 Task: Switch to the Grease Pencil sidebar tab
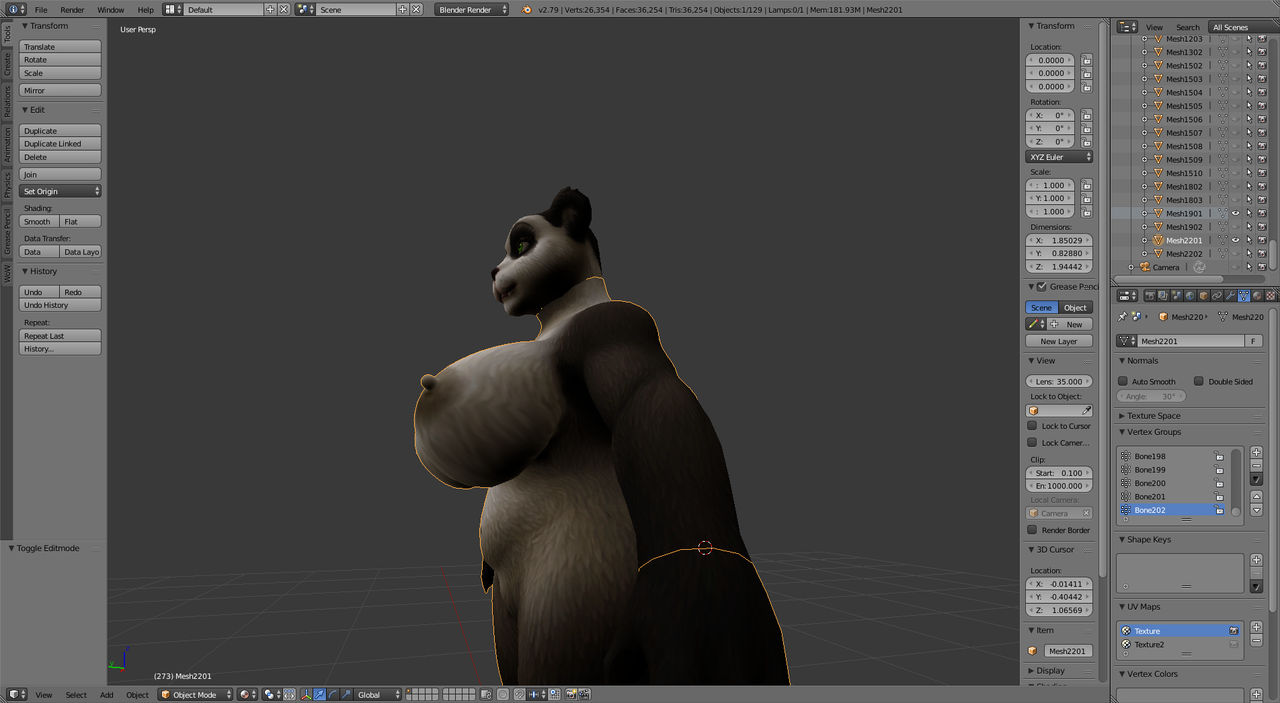point(7,232)
